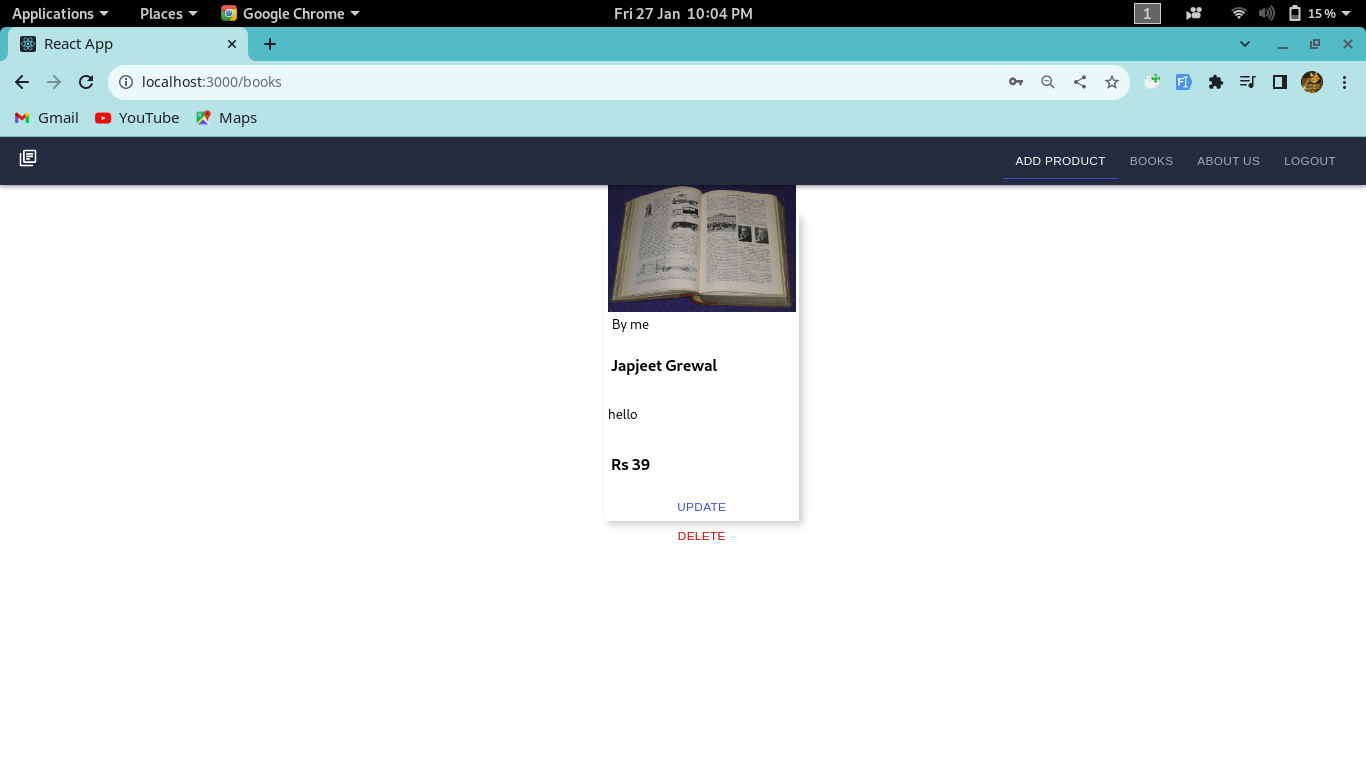
Task: Click the price text Rs 39
Action: (x=630, y=465)
